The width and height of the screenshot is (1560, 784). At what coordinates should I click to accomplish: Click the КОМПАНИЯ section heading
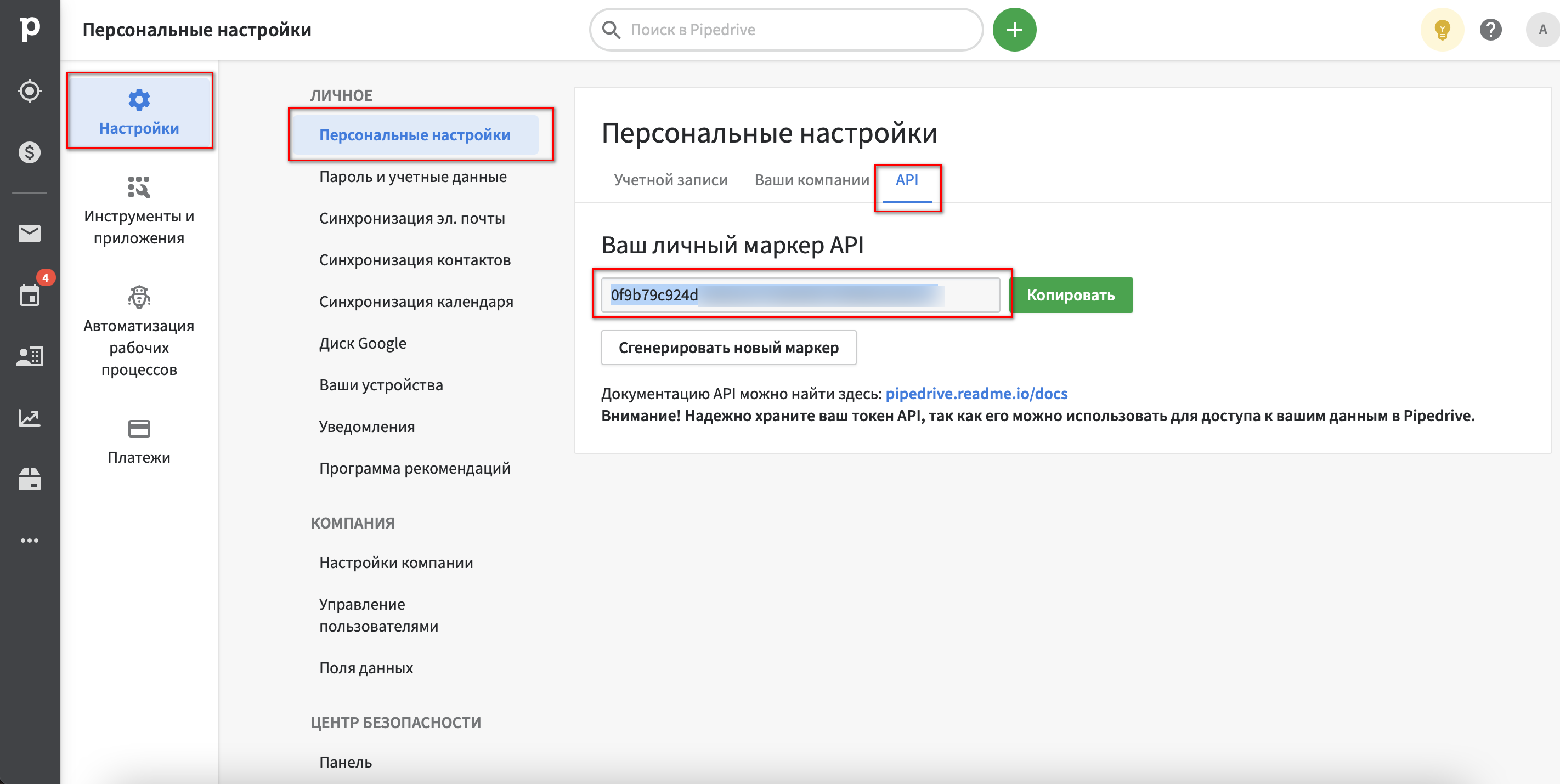click(353, 523)
